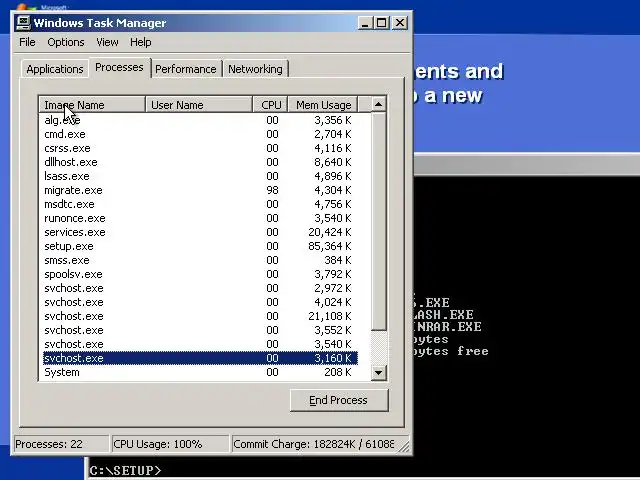Select the Processes tab
This screenshot has height=480, width=640.
click(119, 67)
